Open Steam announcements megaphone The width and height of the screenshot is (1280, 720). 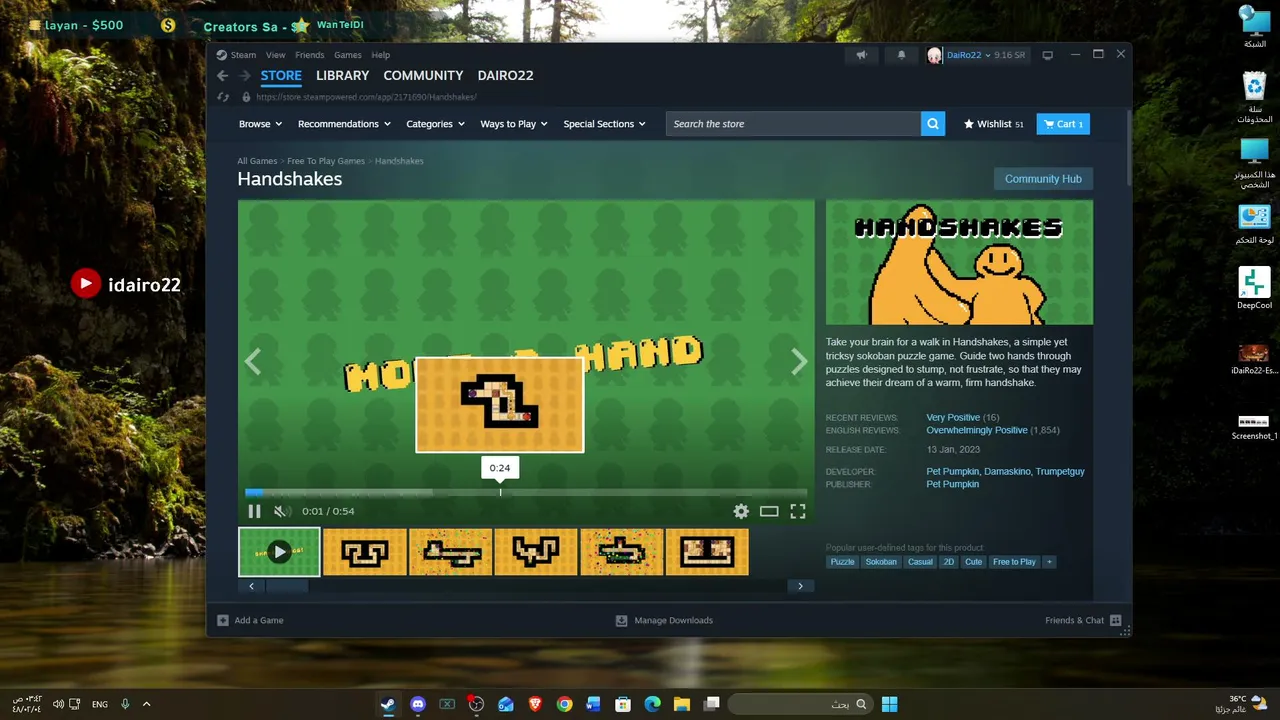(861, 55)
